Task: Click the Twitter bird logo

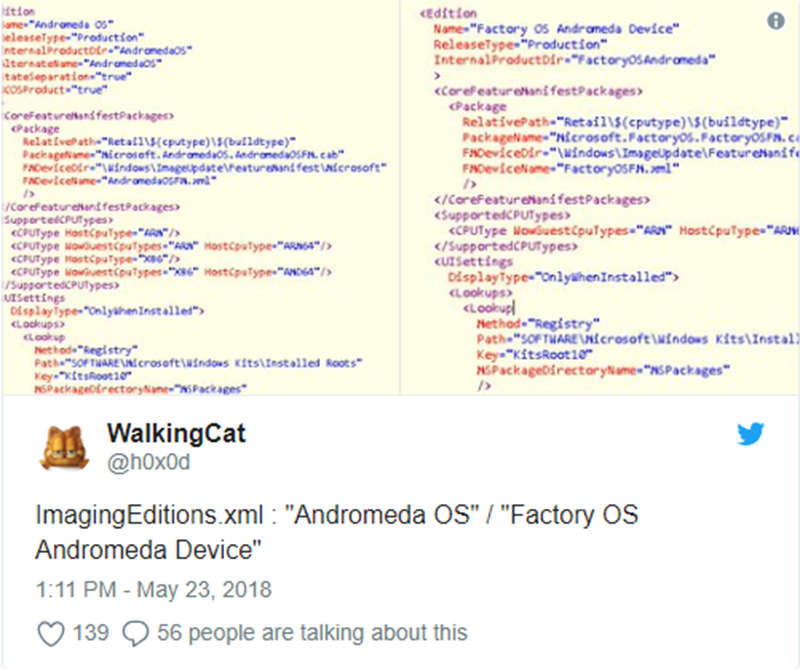Action: 750,434
